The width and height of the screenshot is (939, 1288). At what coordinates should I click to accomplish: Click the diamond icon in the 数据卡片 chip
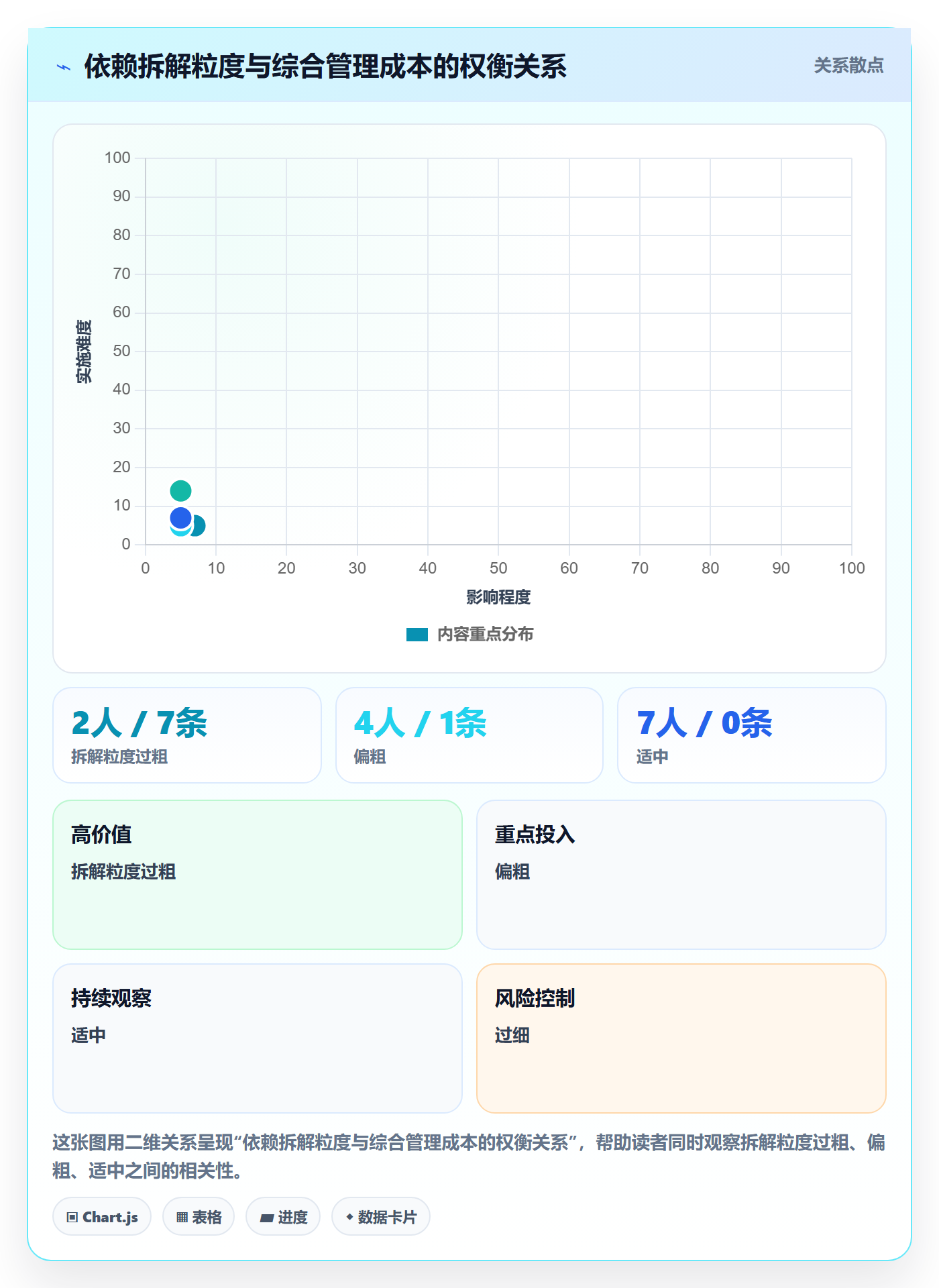click(x=349, y=1217)
